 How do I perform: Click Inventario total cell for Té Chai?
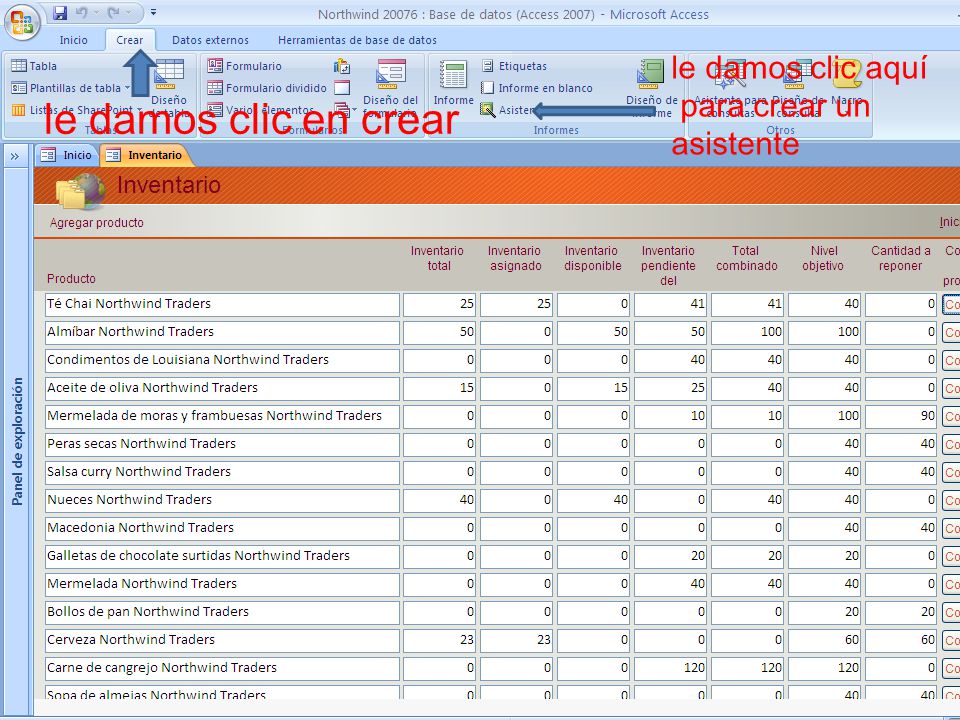tap(439, 304)
